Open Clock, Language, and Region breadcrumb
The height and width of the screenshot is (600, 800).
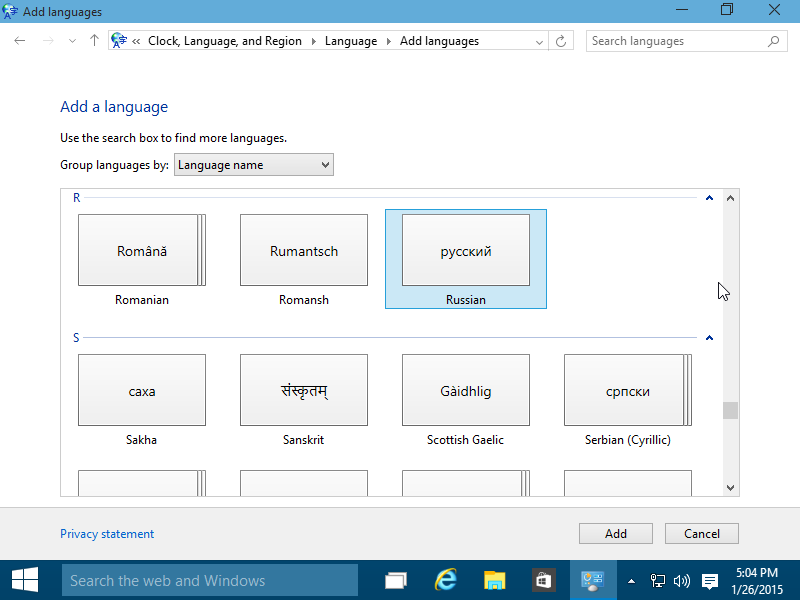[x=224, y=41]
